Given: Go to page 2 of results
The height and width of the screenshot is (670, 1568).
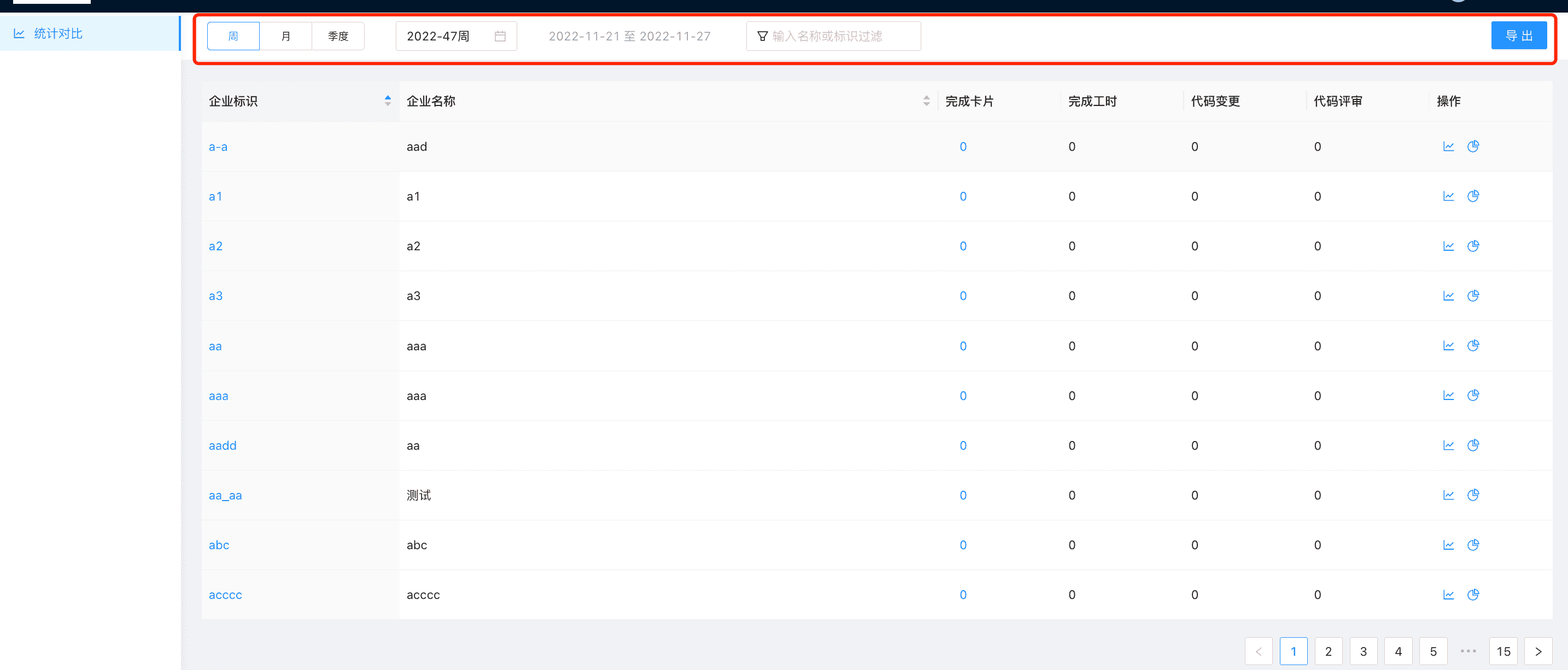Looking at the screenshot, I should pos(1328,651).
